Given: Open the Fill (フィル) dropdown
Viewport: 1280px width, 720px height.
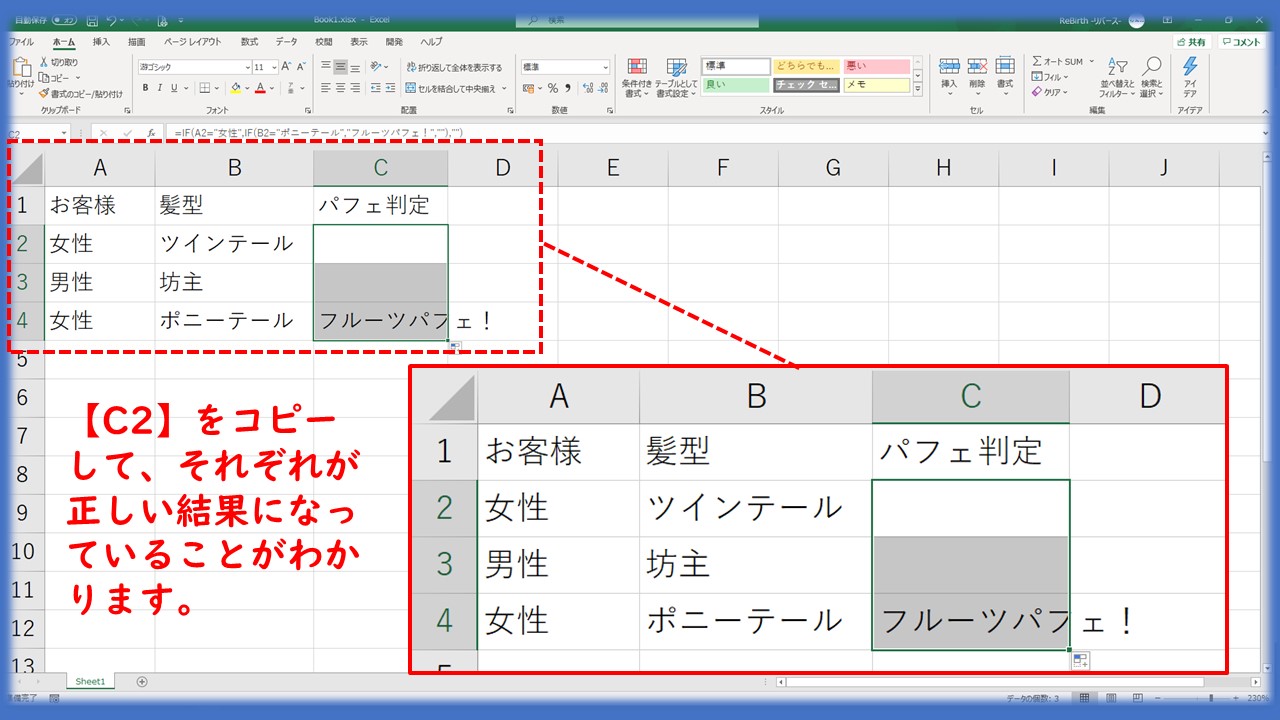Looking at the screenshot, I should point(1050,77).
